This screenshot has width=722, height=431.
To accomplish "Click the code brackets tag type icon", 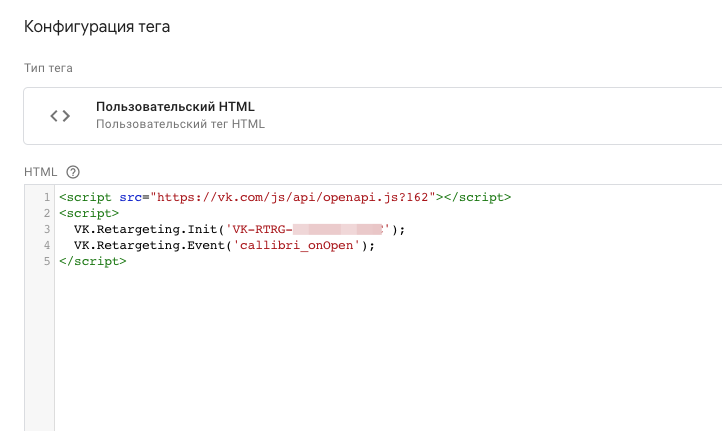I will point(60,116).
